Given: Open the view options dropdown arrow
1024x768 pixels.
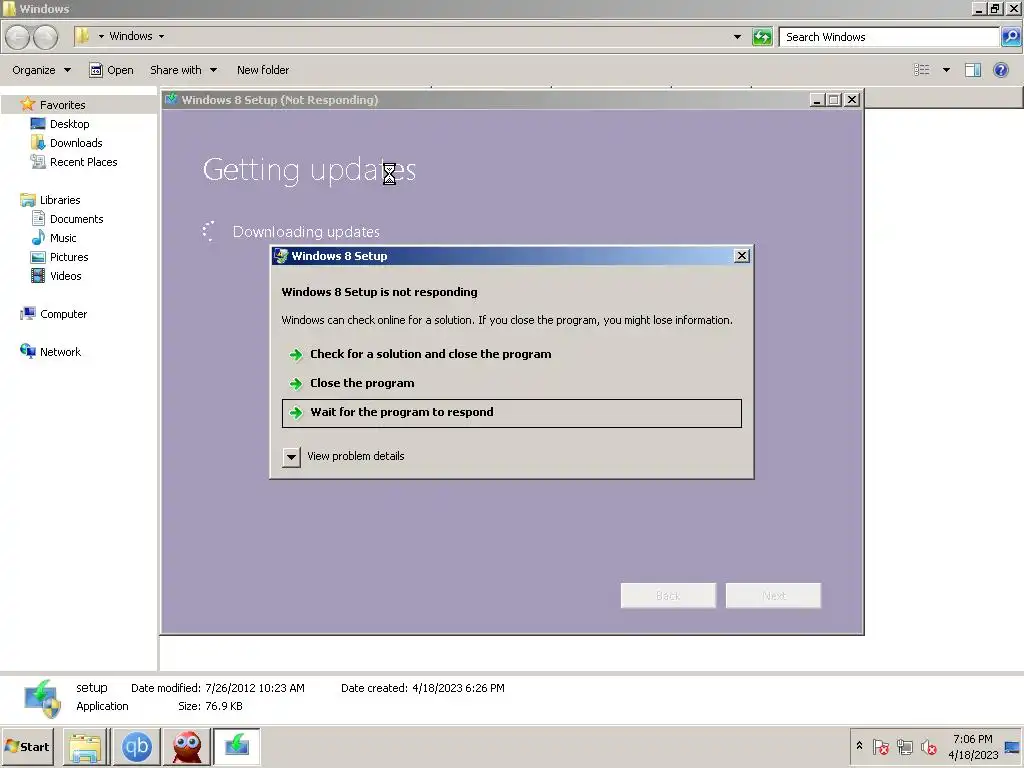Looking at the screenshot, I should (946, 70).
